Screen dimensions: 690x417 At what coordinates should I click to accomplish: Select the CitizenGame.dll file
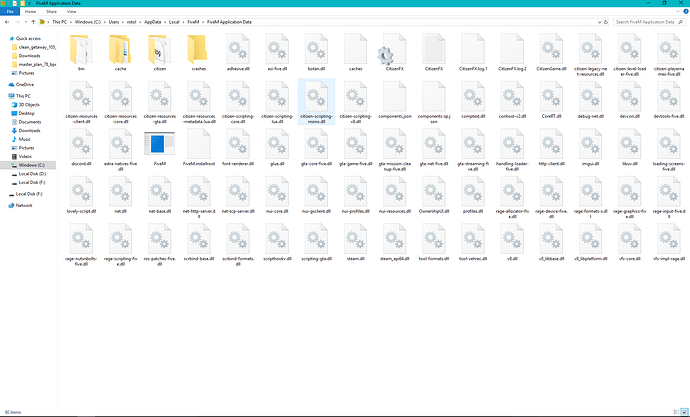(x=551, y=53)
